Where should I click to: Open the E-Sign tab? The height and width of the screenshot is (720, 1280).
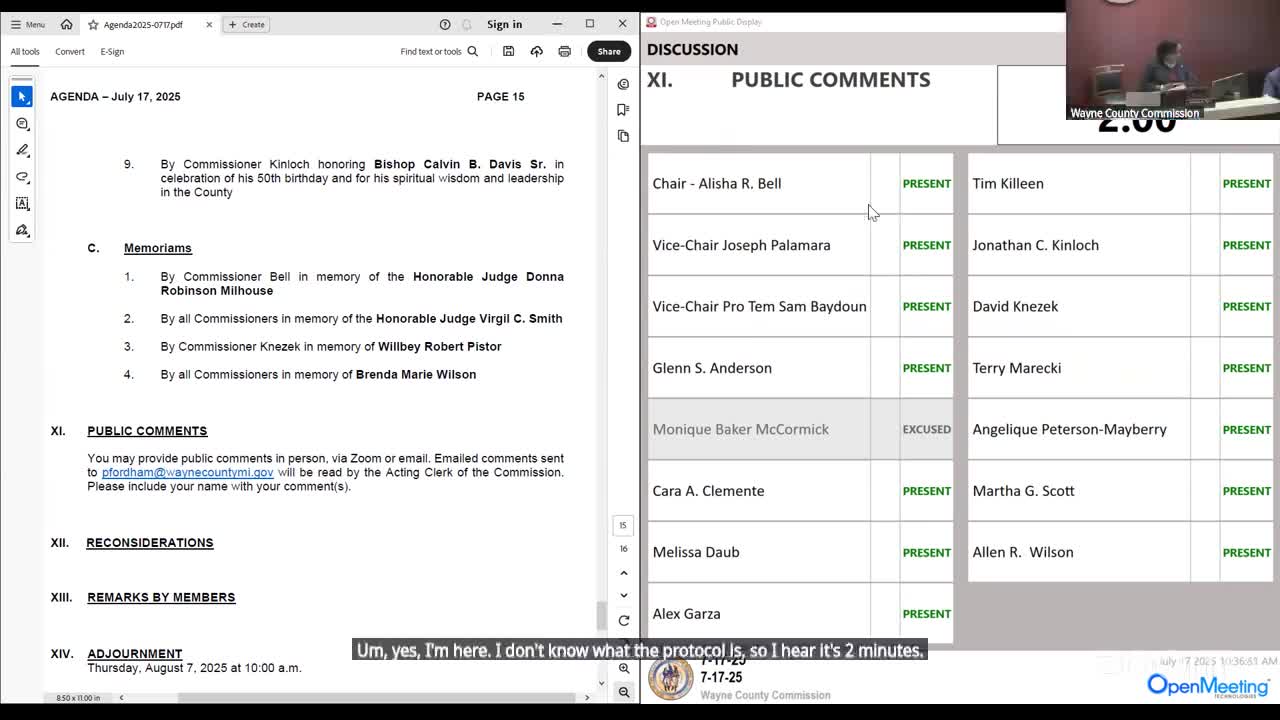112,51
